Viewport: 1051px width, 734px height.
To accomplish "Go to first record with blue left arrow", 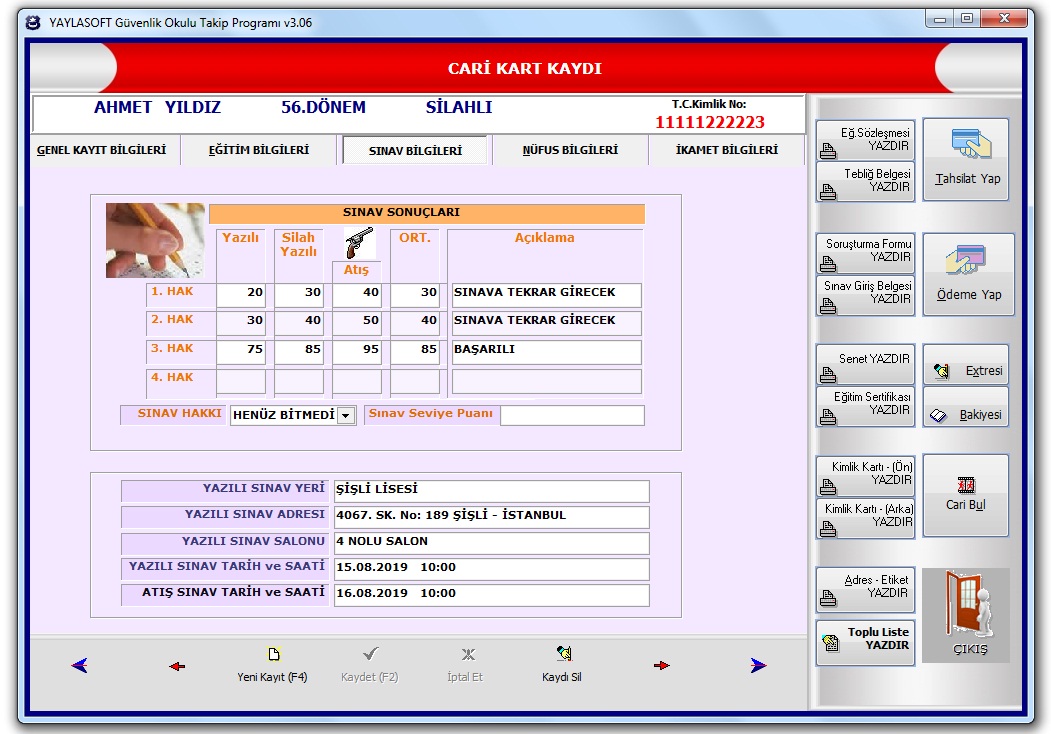I will pos(79,666).
